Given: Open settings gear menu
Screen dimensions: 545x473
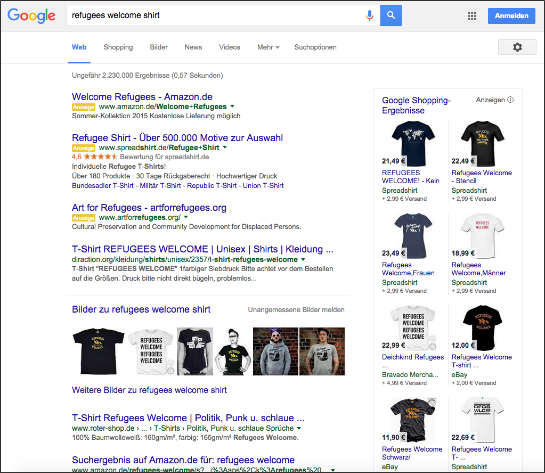Looking at the screenshot, I should click(517, 47).
